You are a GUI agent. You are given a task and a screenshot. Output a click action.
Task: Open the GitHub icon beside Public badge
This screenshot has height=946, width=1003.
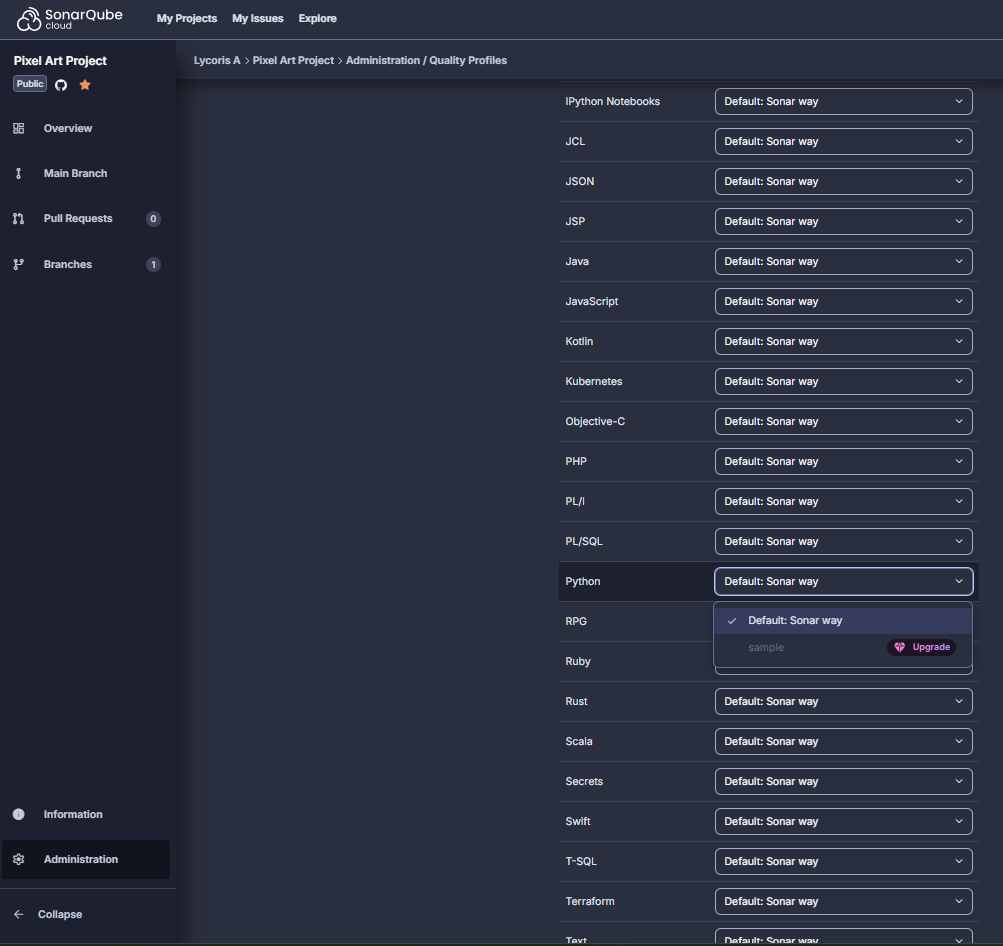61,85
